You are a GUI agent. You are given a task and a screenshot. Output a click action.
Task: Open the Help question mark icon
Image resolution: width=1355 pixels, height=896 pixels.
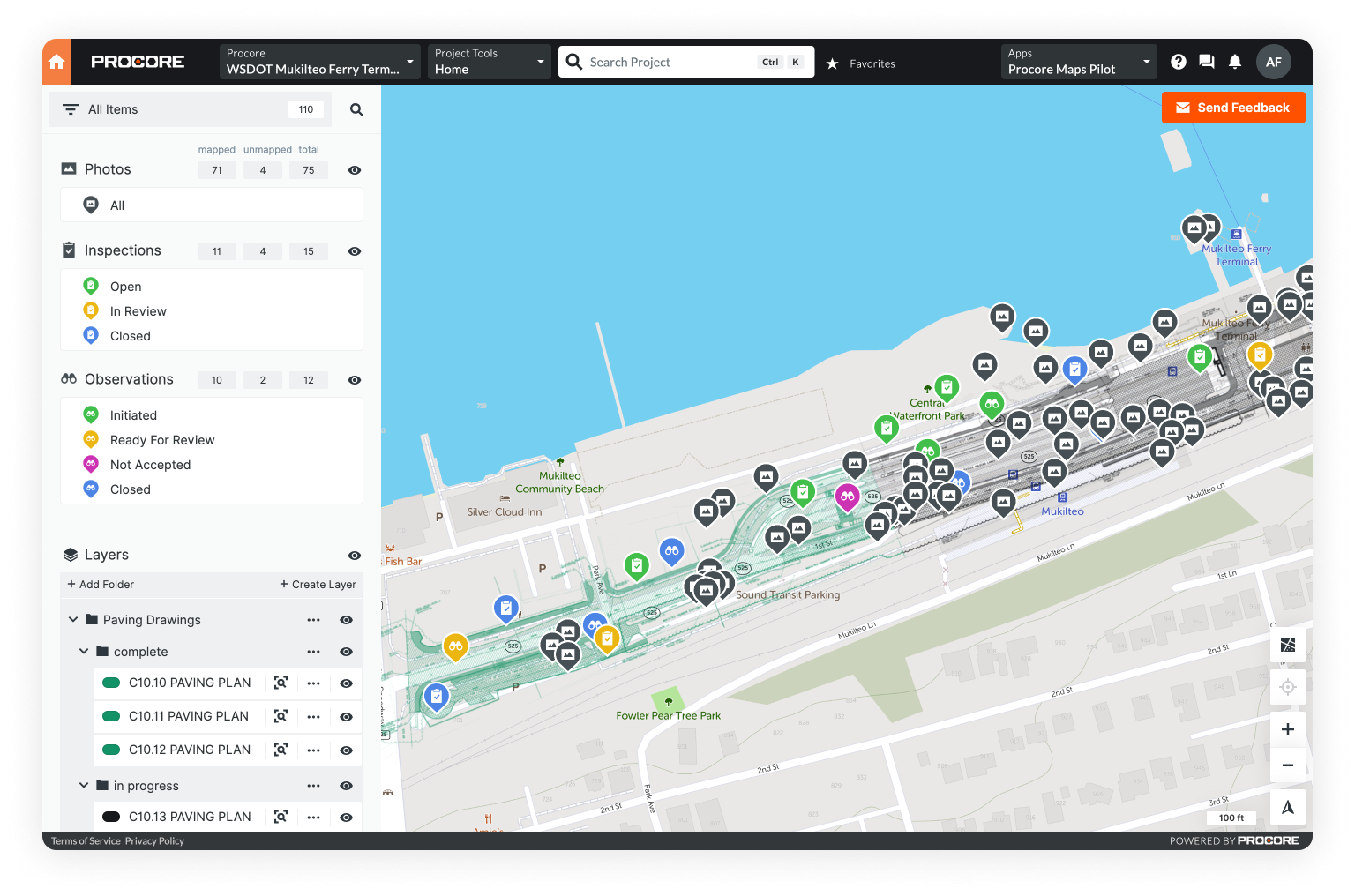[x=1179, y=62]
